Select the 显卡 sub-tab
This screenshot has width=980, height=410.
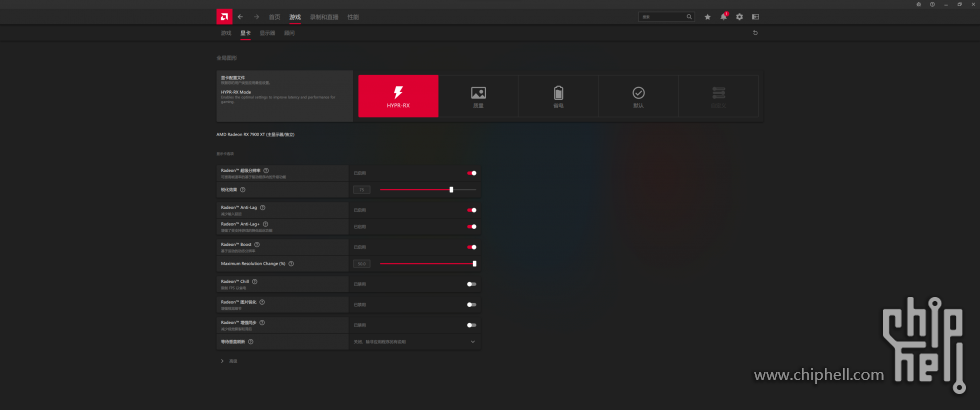(x=246, y=32)
